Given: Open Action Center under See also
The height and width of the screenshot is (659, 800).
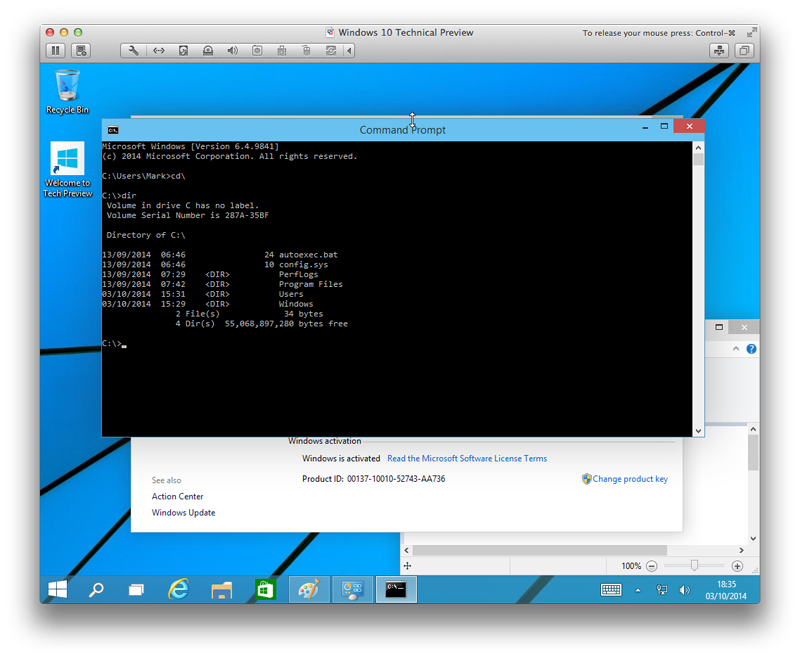Looking at the screenshot, I should tap(177, 496).
